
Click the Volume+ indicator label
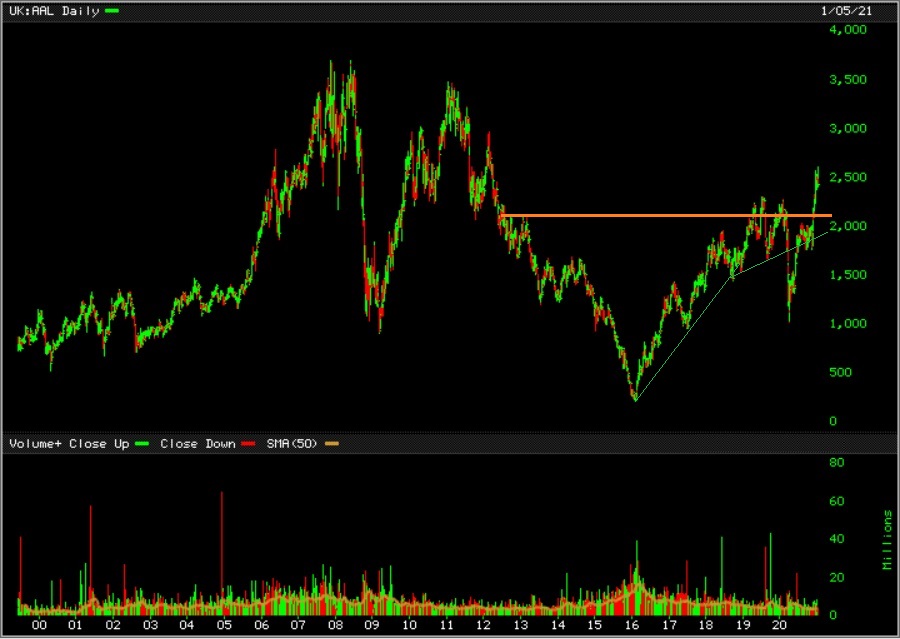coord(34,443)
